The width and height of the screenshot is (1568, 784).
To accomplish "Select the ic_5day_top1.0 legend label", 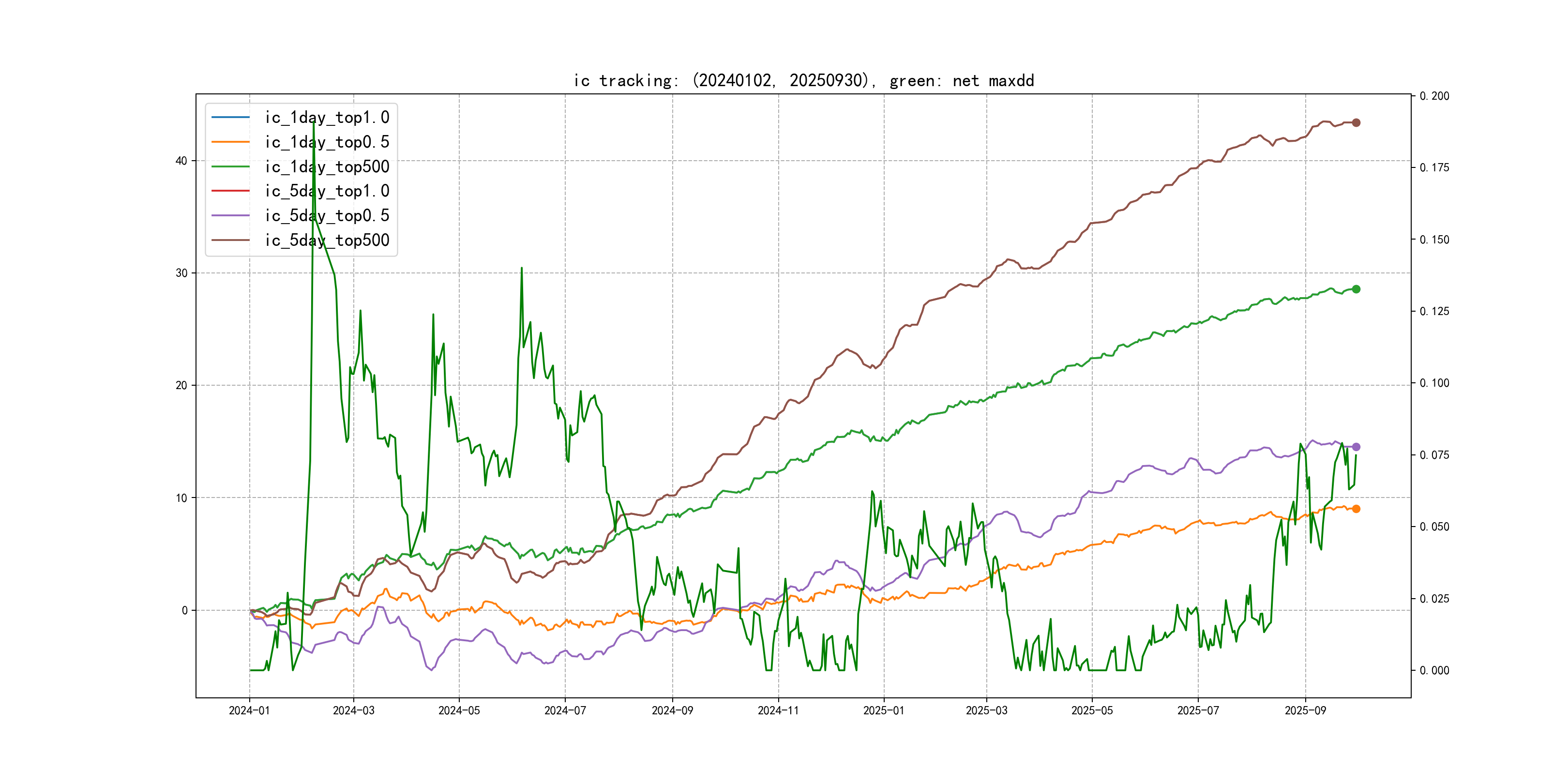I will pos(327,191).
